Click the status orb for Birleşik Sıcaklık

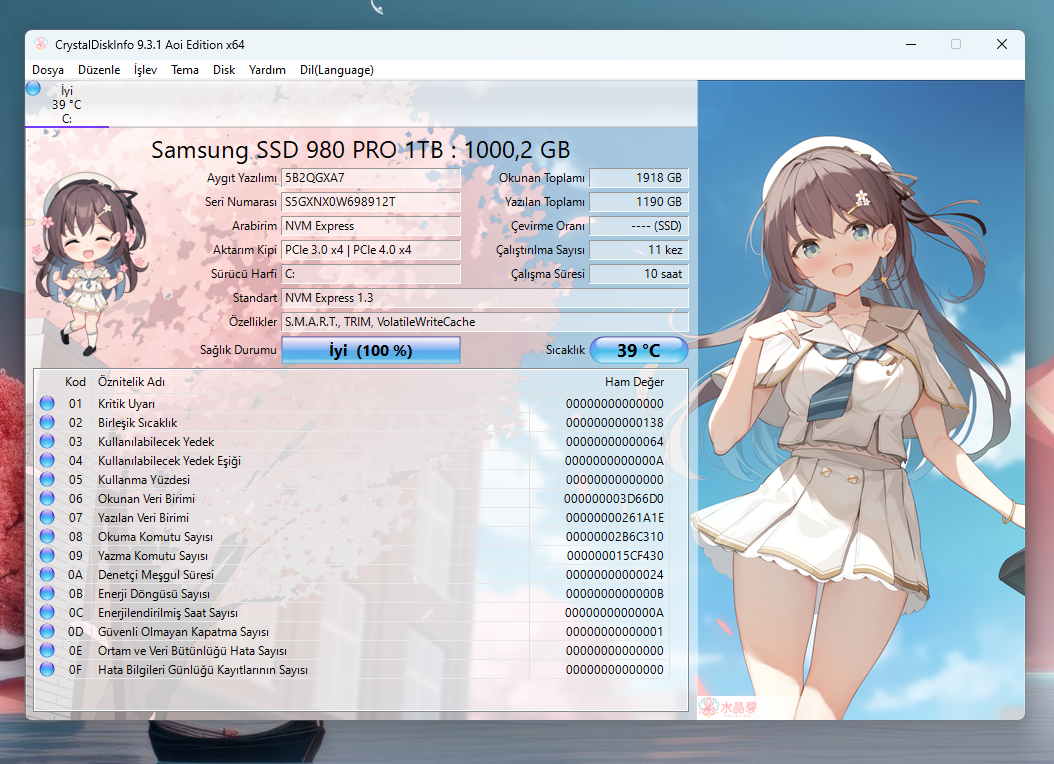click(47, 422)
